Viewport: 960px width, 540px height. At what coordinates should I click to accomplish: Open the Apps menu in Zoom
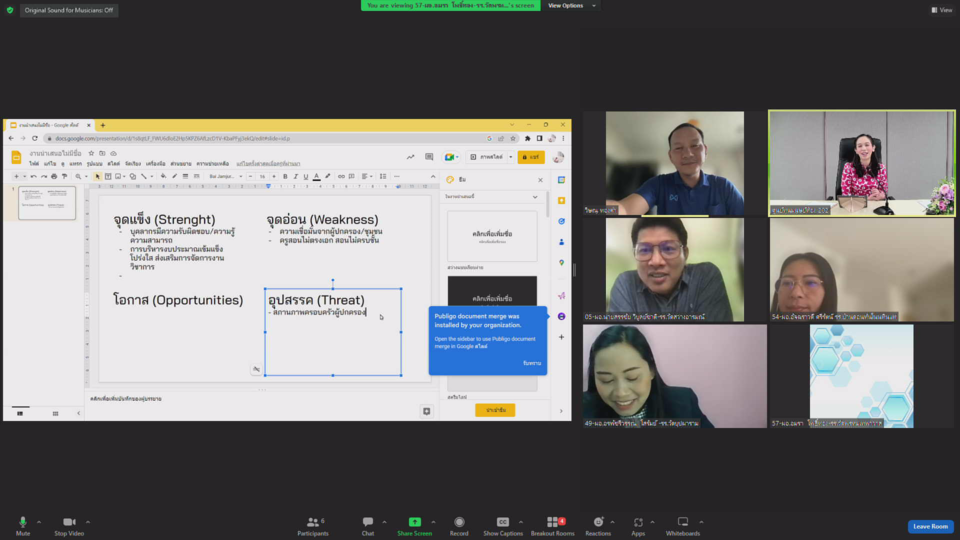coord(638,523)
